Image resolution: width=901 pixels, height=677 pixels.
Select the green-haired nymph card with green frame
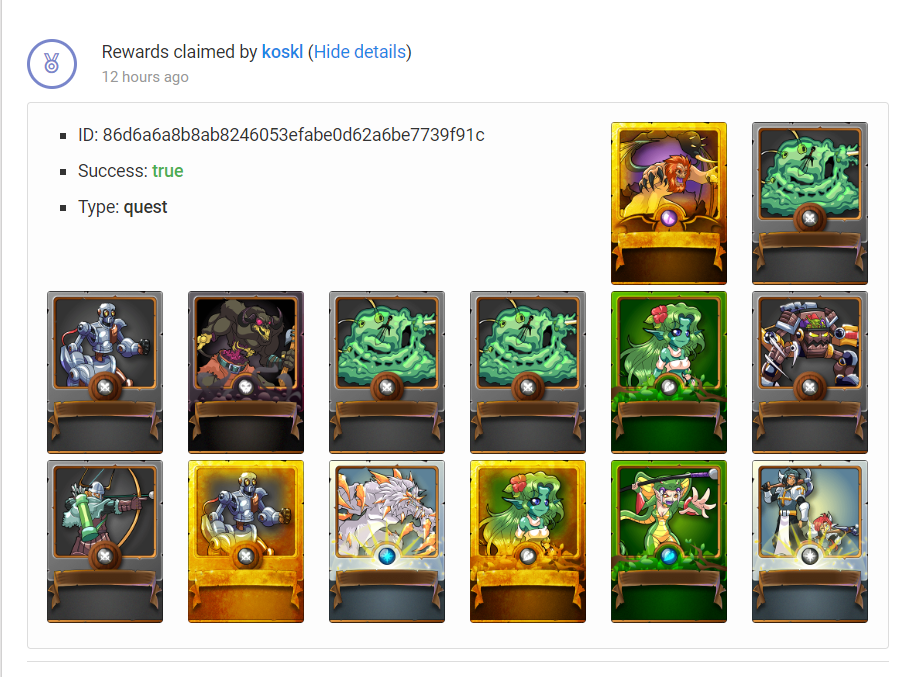(669, 372)
